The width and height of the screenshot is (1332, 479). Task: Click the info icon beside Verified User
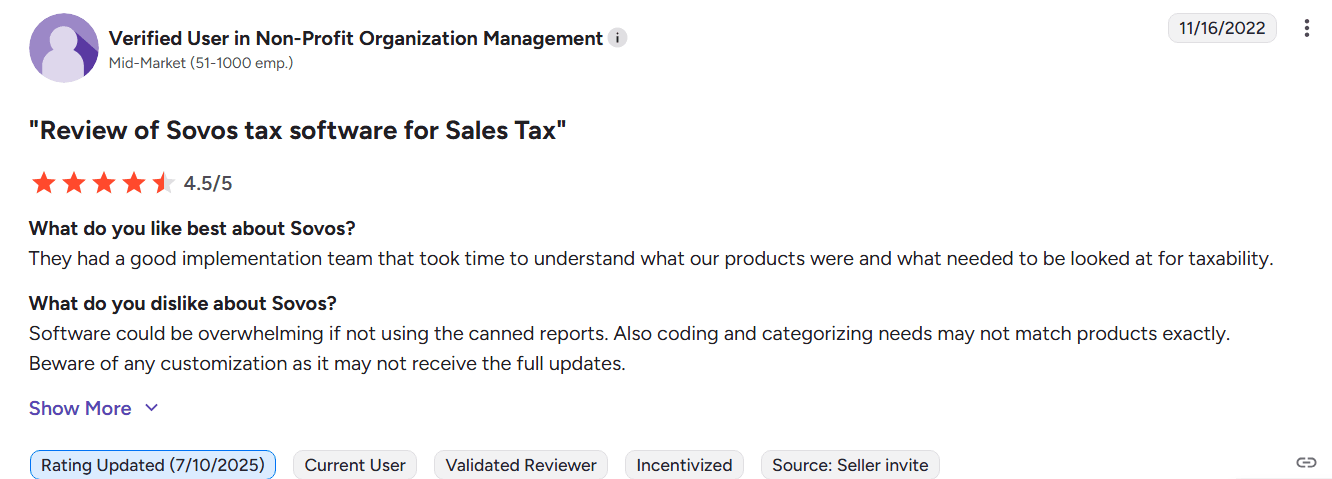pyautogui.click(x=618, y=38)
